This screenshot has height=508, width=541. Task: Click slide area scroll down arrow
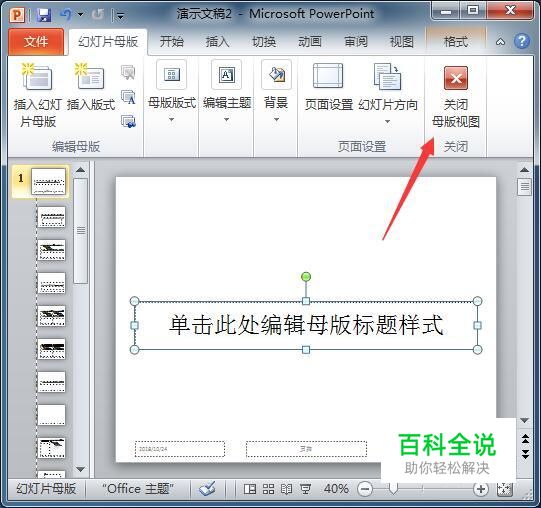tap(524, 420)
